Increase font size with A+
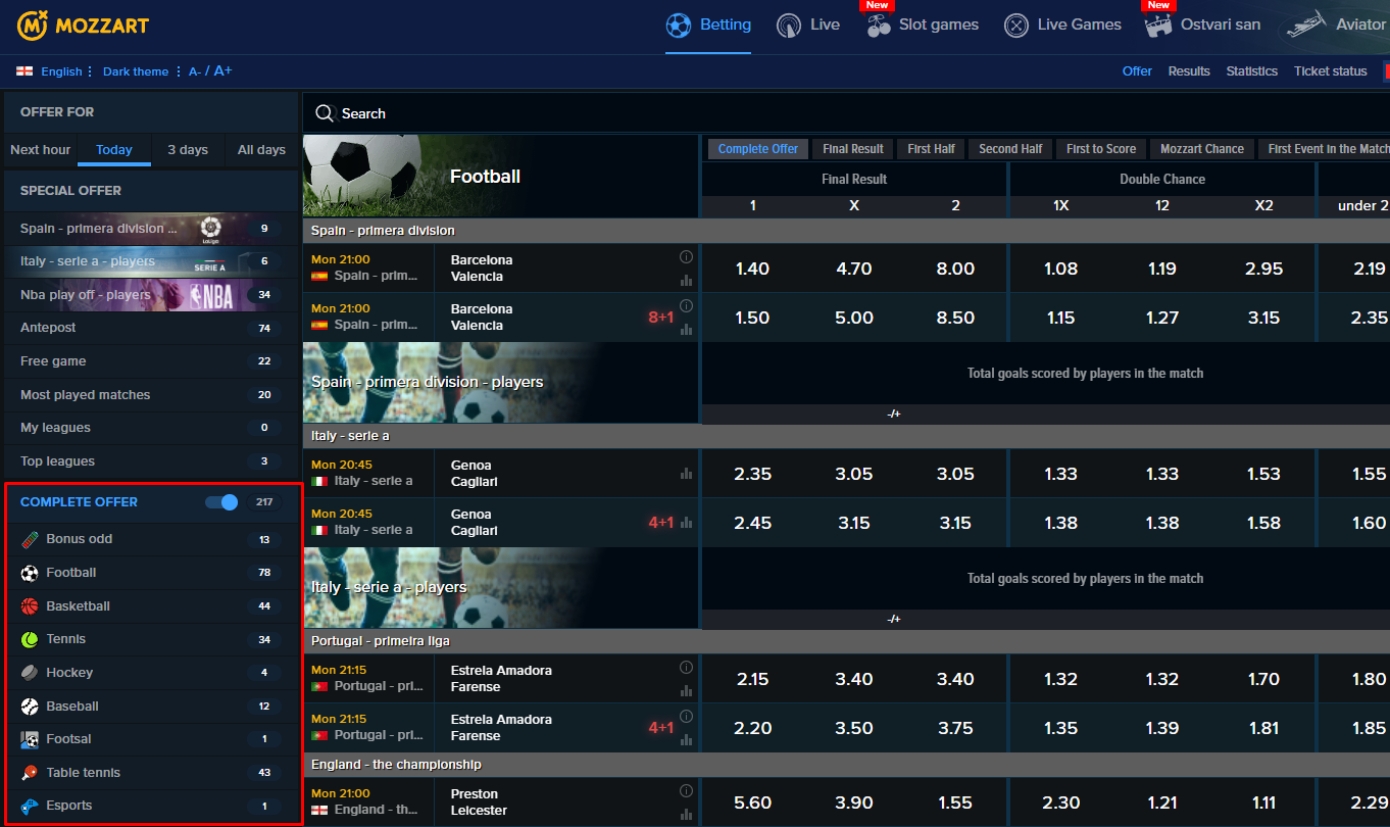Viewport: 1390px width, 827px height. click(x=222, y=71)
